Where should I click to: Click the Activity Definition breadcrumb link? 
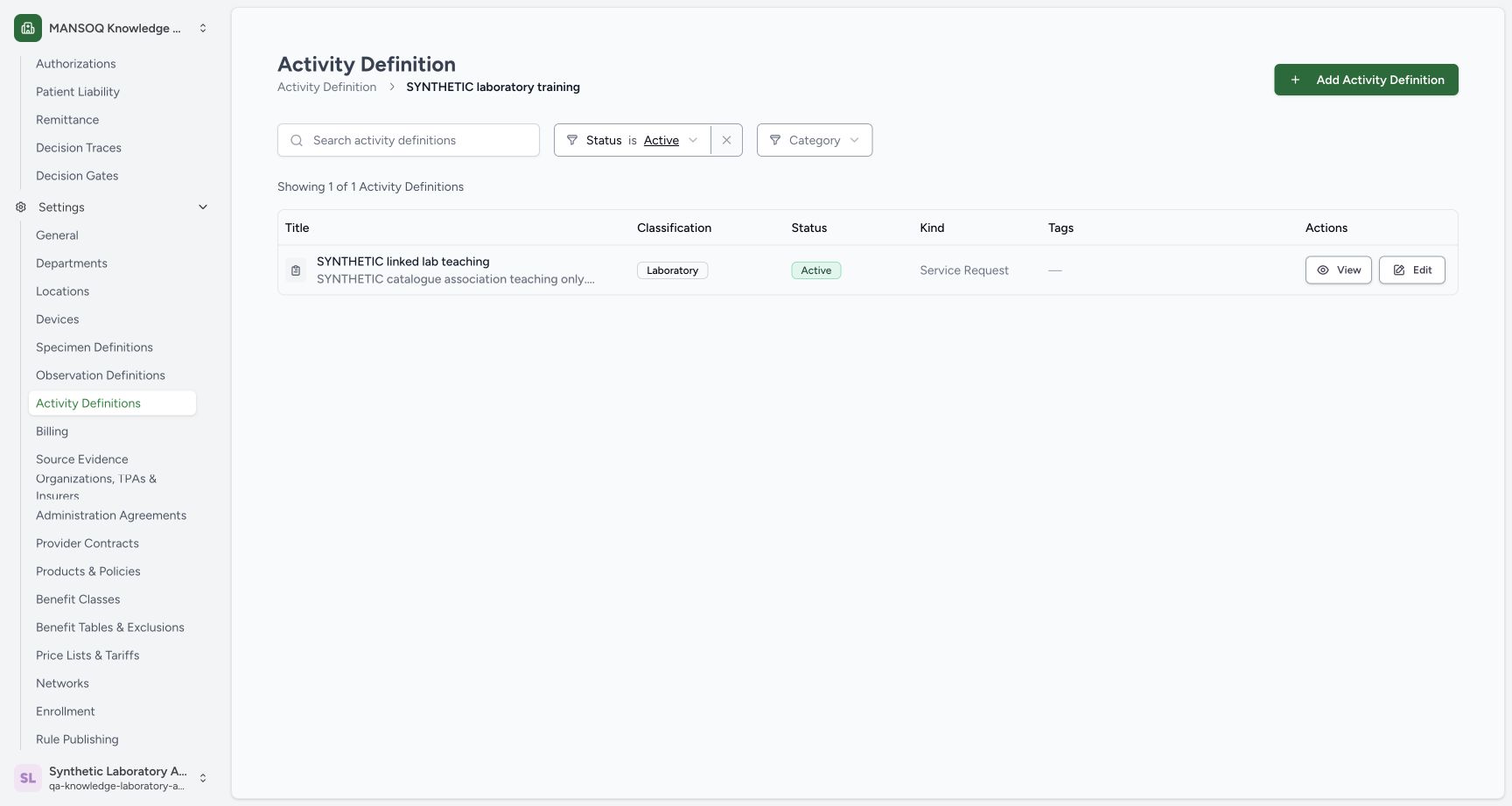pos(327,87)
